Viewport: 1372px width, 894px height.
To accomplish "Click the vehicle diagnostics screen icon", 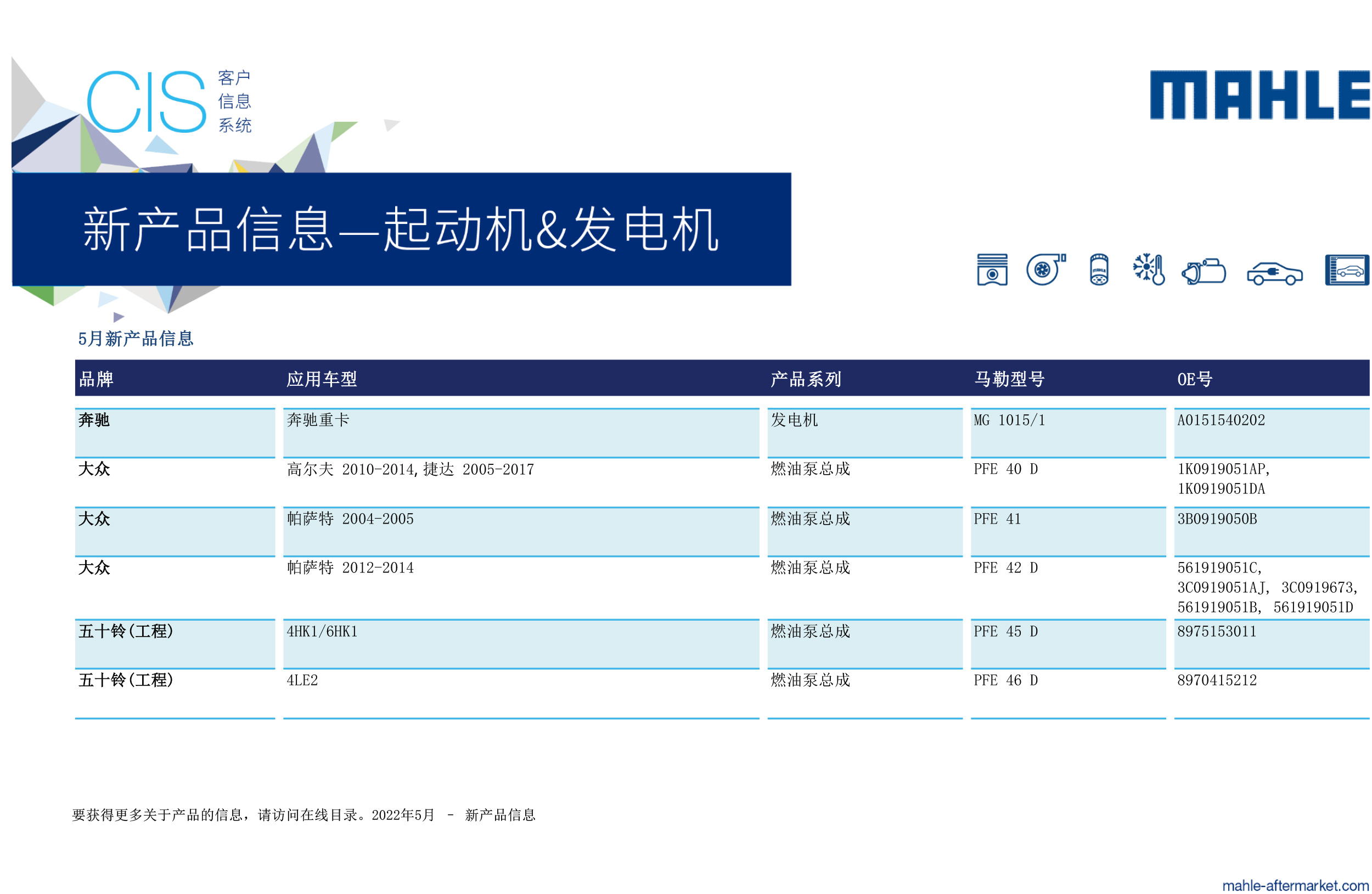I will coord(1347,270).
